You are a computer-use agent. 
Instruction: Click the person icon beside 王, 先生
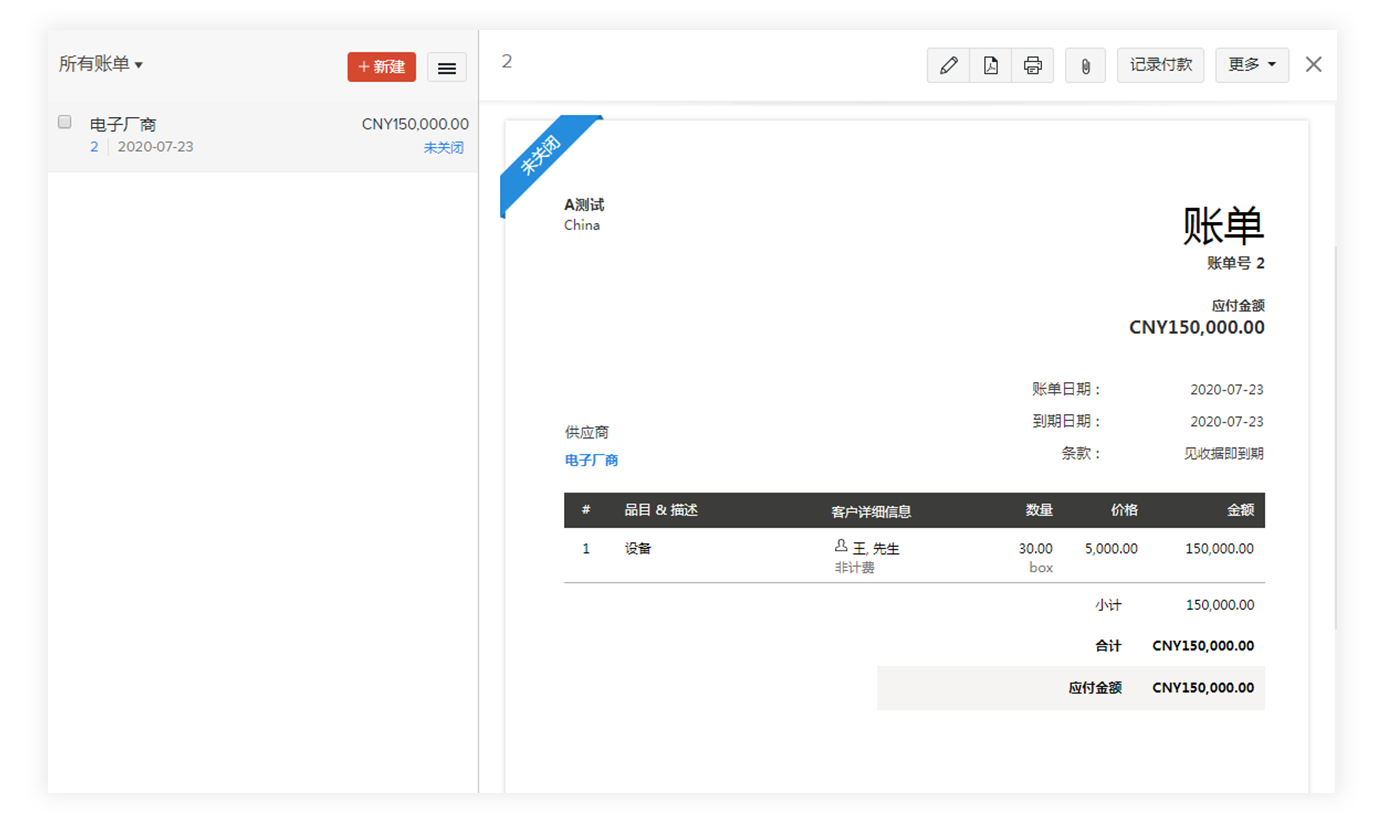841,547
